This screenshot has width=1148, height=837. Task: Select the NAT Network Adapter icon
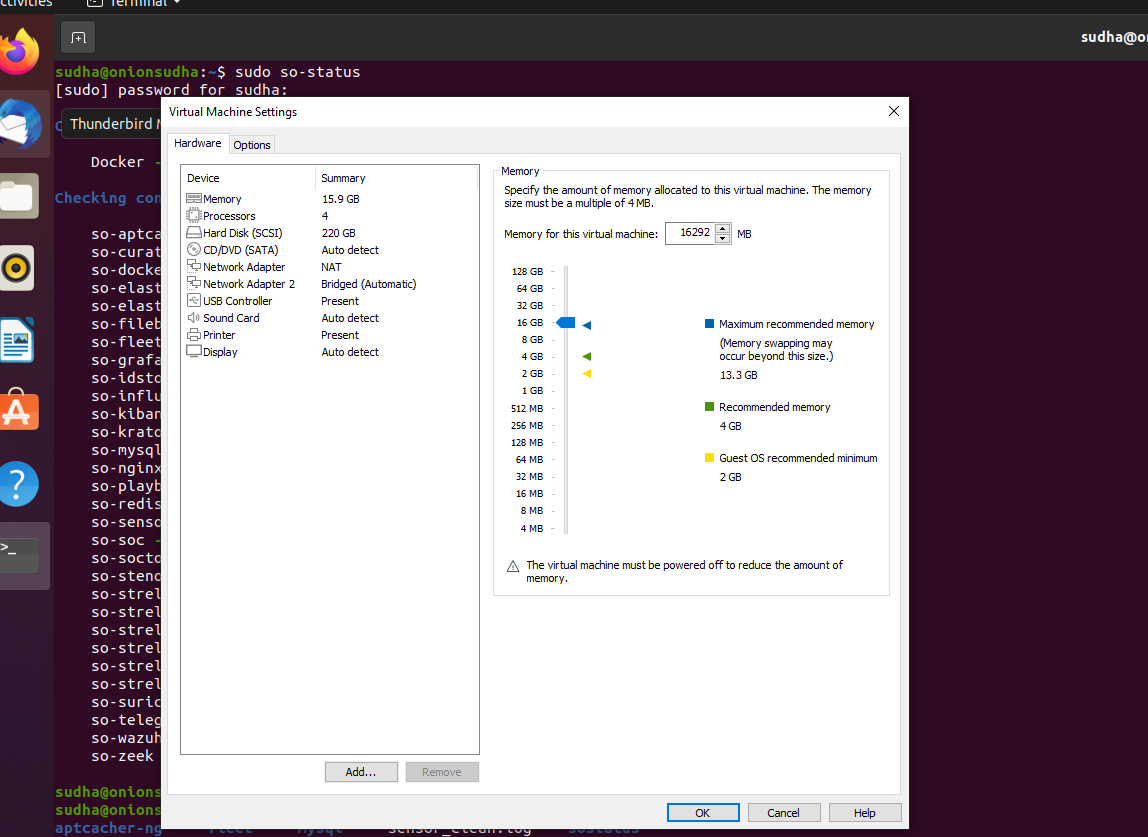pos(193,266)
